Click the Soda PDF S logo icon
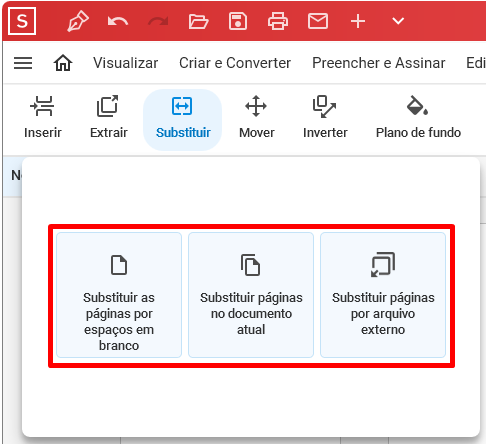486x444 pixels. 22,21
